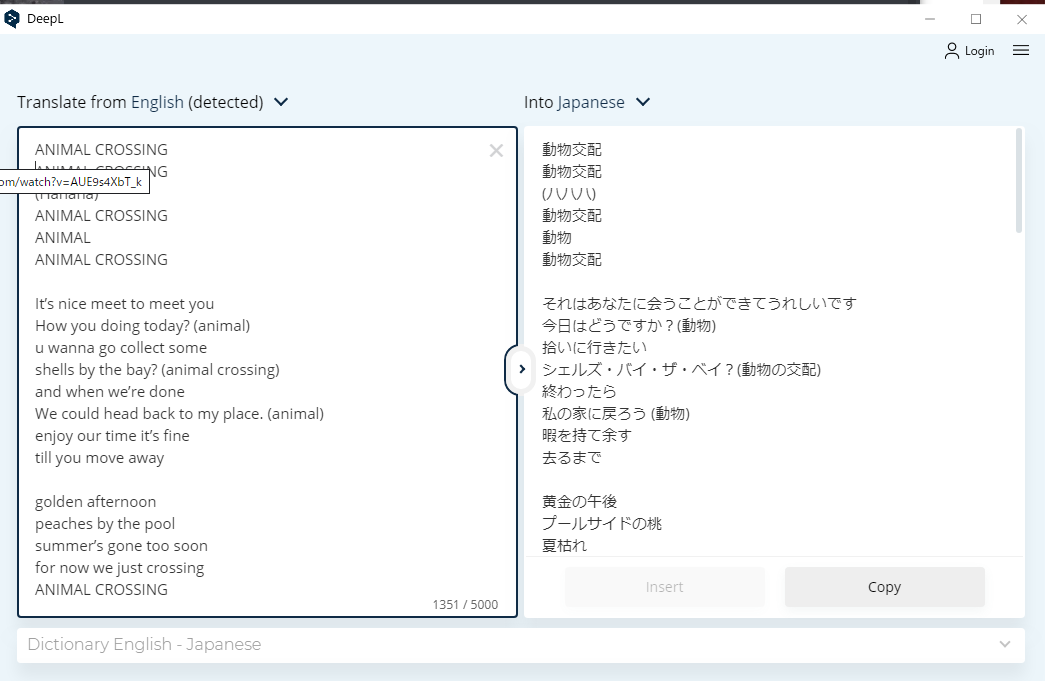Click the translated line '暇を持て余す'
This screenshot has height=681, width=1045.
click(x=586, y=436)
